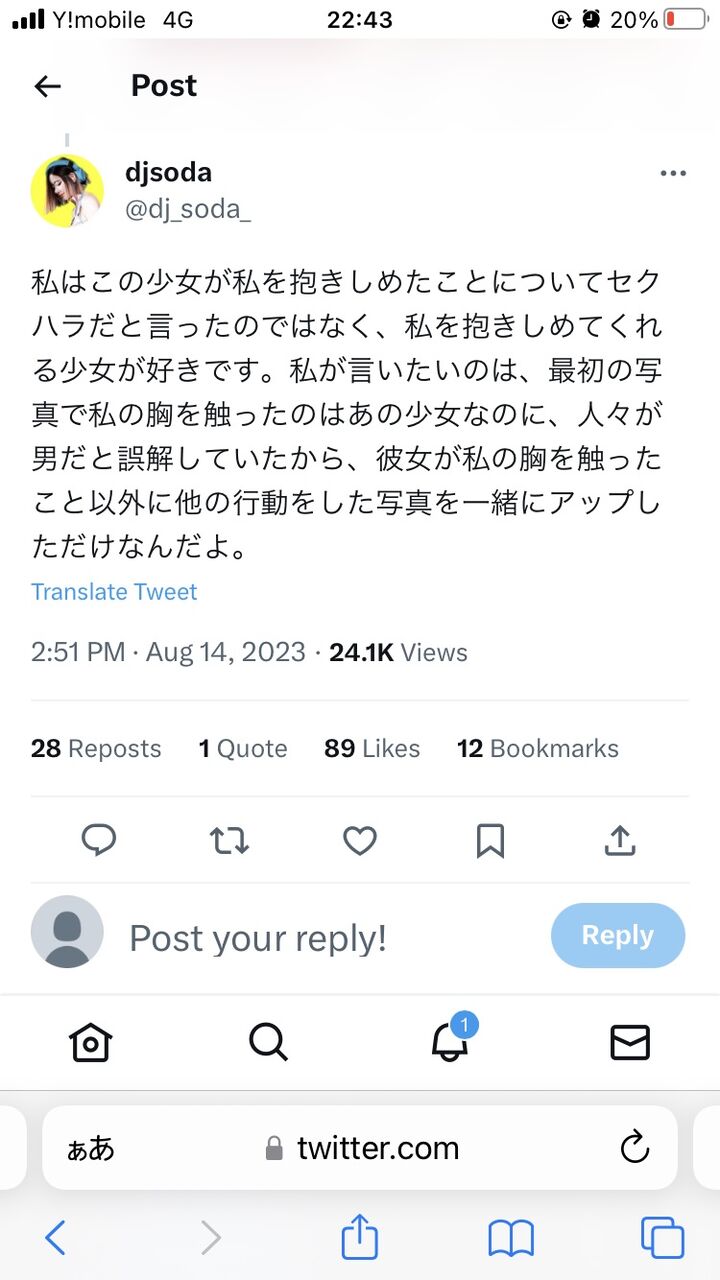Focus the Post your reply field
Screen dimensions: 720x1280
point(258,938)
